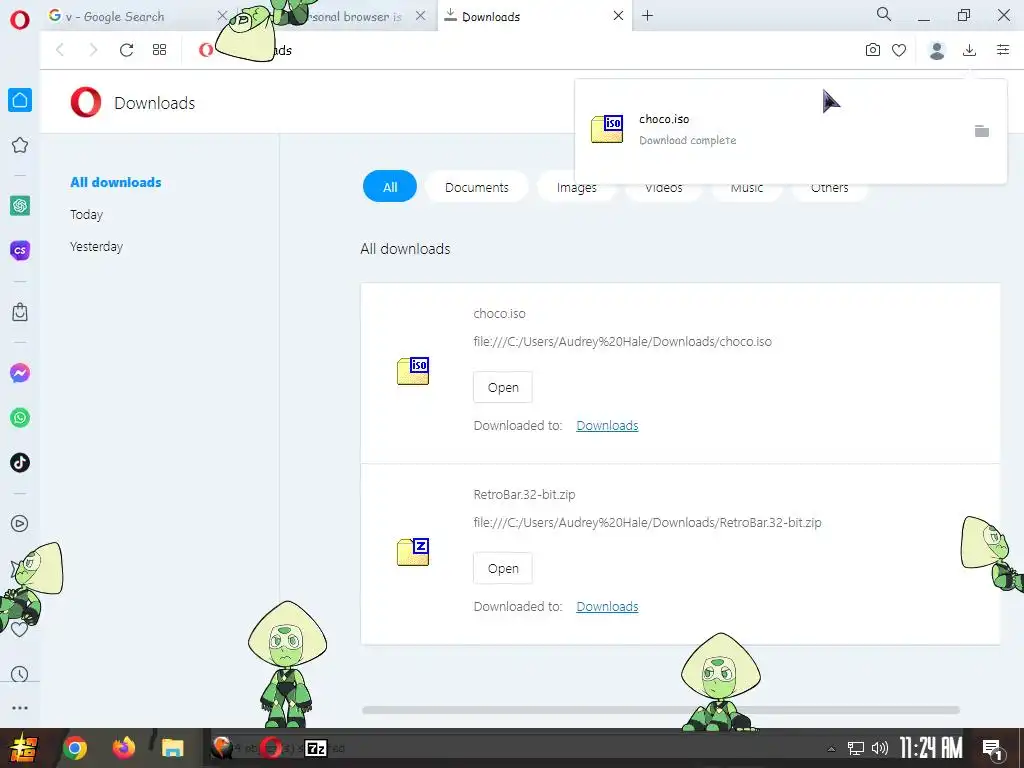Click the choco.iso file icon in list
Screen dimensions: 1024x768
[x=413, y=371]
